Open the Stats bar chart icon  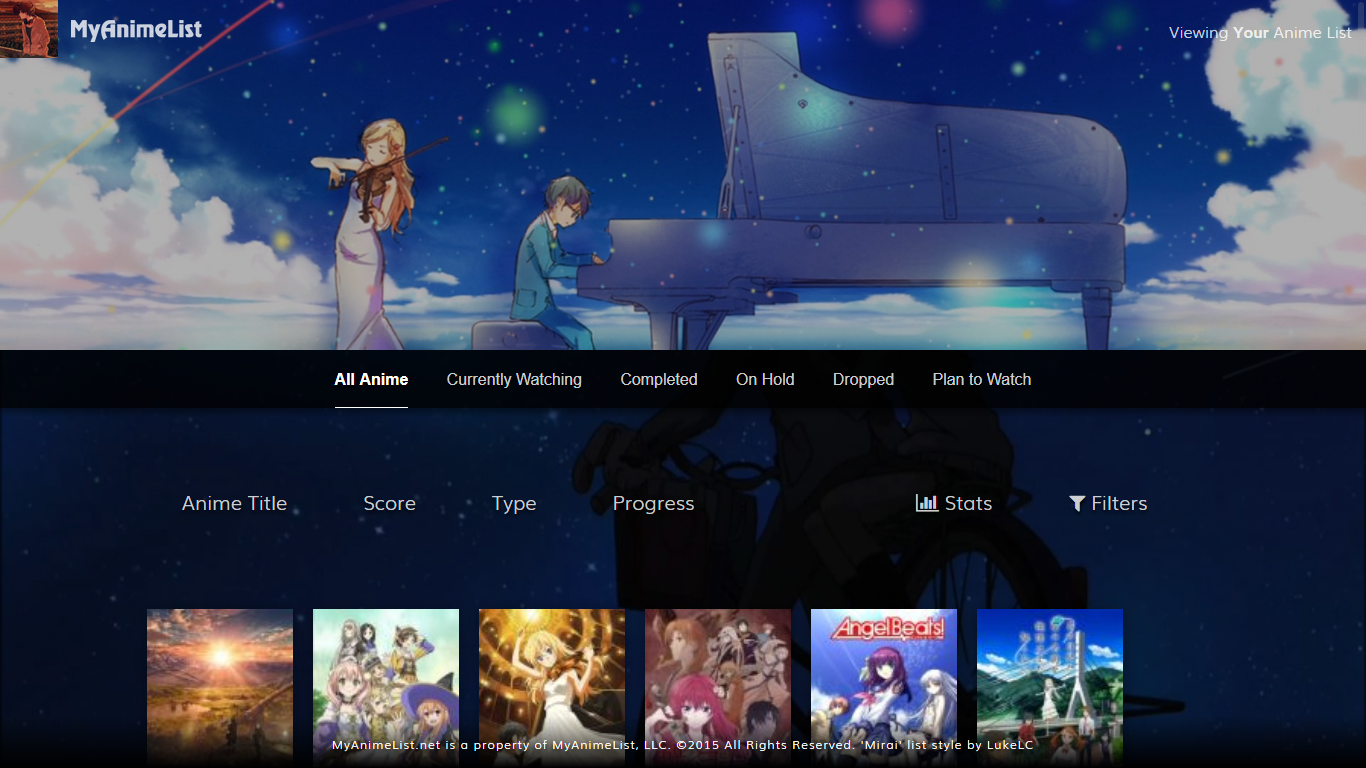point(926,503)
